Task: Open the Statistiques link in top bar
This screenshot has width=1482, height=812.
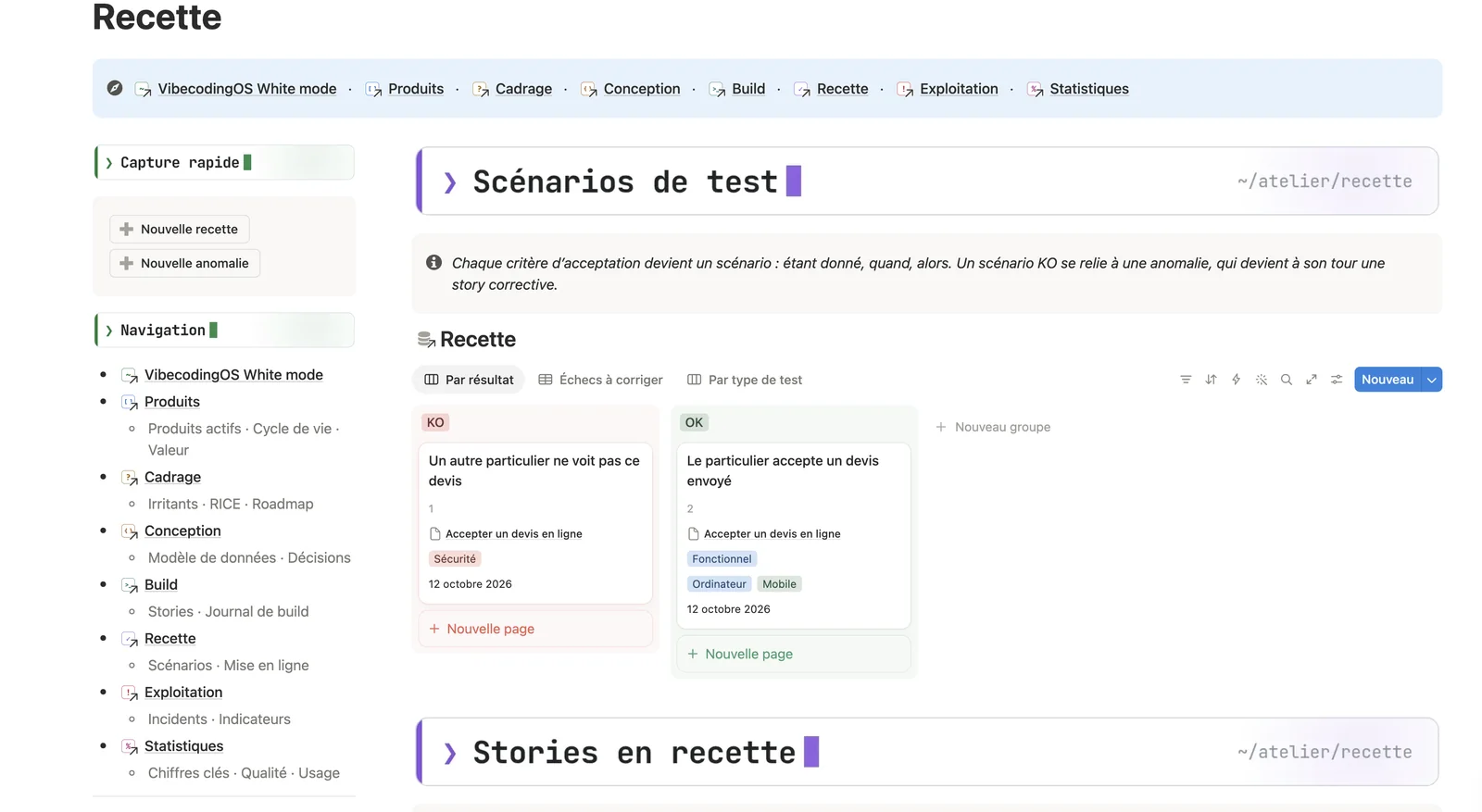Action: [x=1089, y=89]
